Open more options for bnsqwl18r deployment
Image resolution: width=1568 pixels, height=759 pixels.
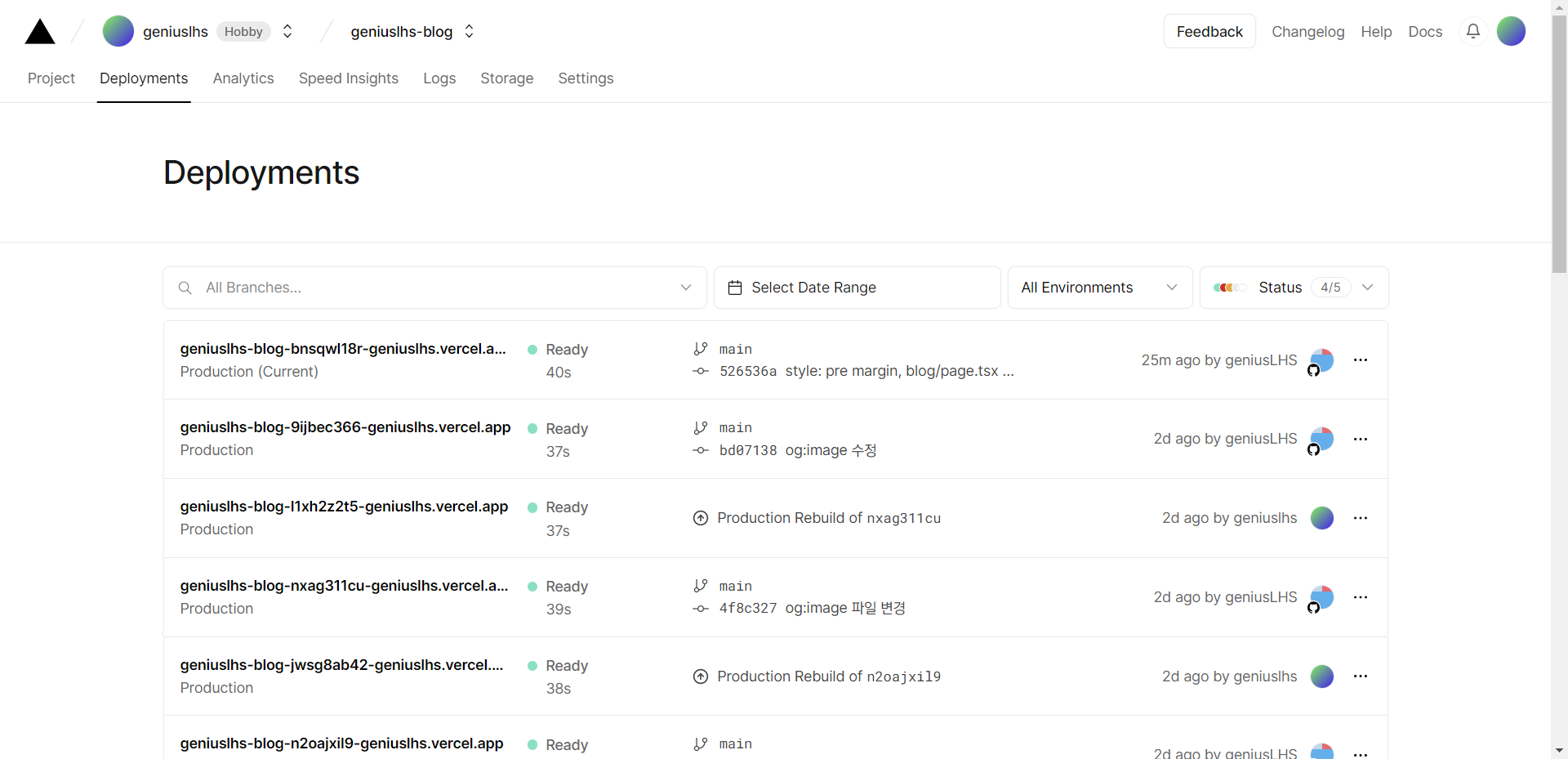coord(1360,360)
